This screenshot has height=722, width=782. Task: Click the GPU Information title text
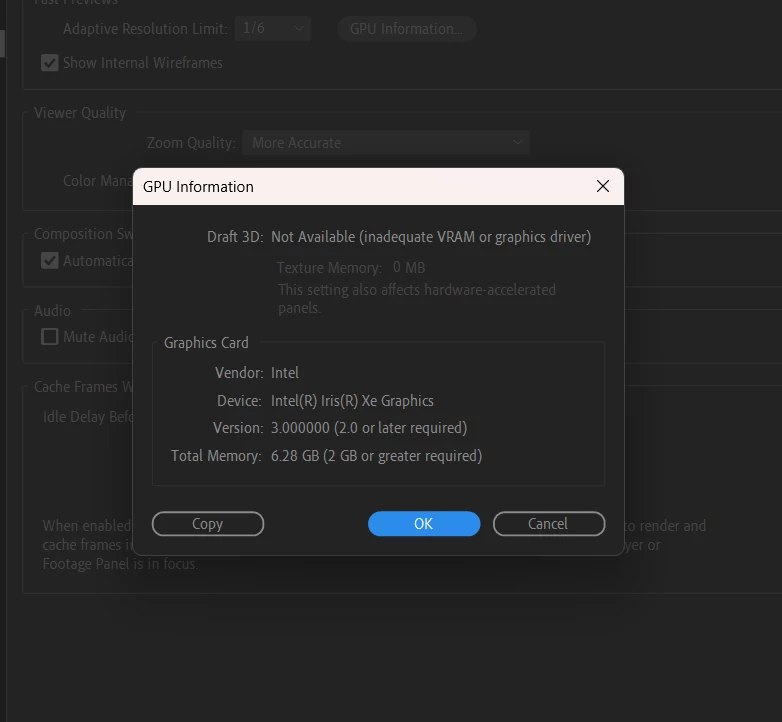tap(198, 186)
